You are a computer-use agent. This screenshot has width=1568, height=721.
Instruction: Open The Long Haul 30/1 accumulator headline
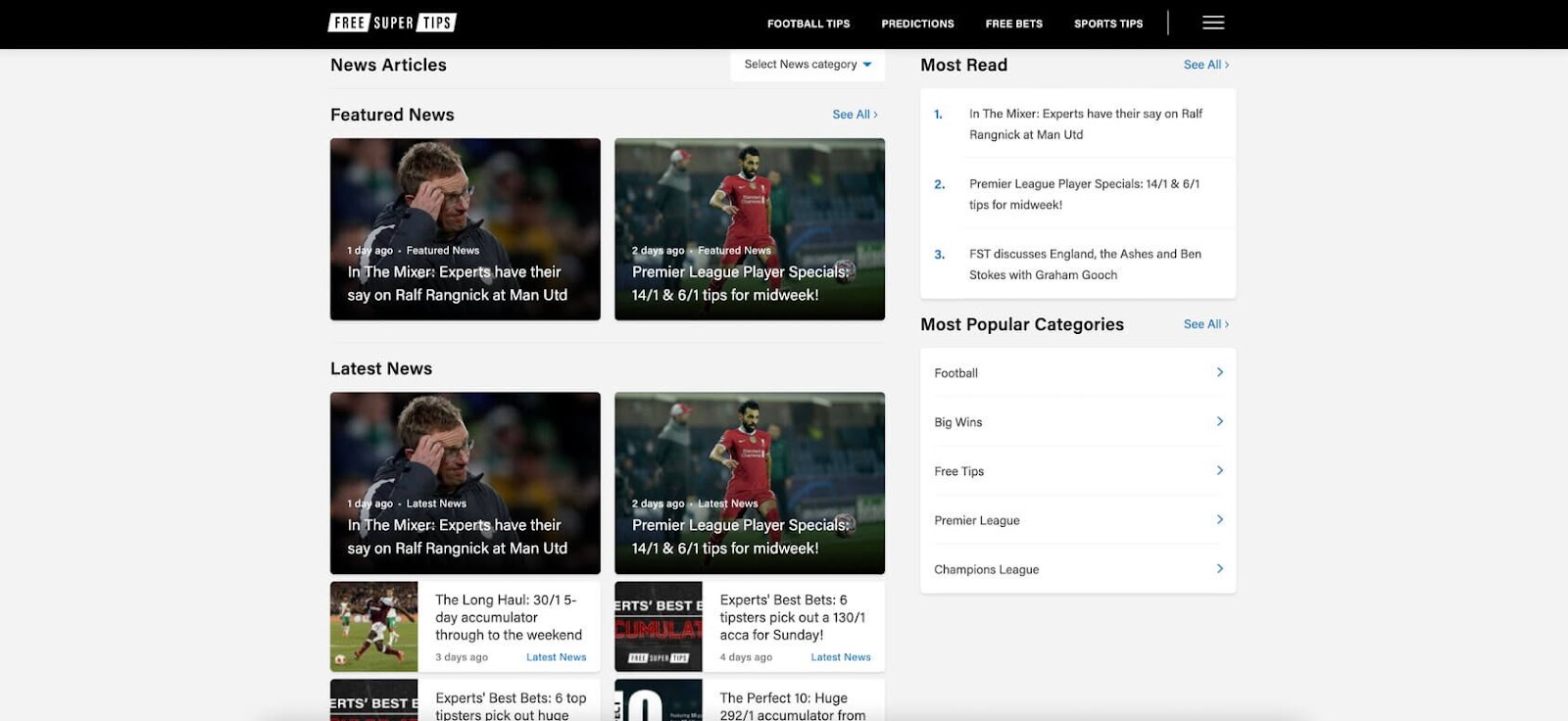[509, 617]
